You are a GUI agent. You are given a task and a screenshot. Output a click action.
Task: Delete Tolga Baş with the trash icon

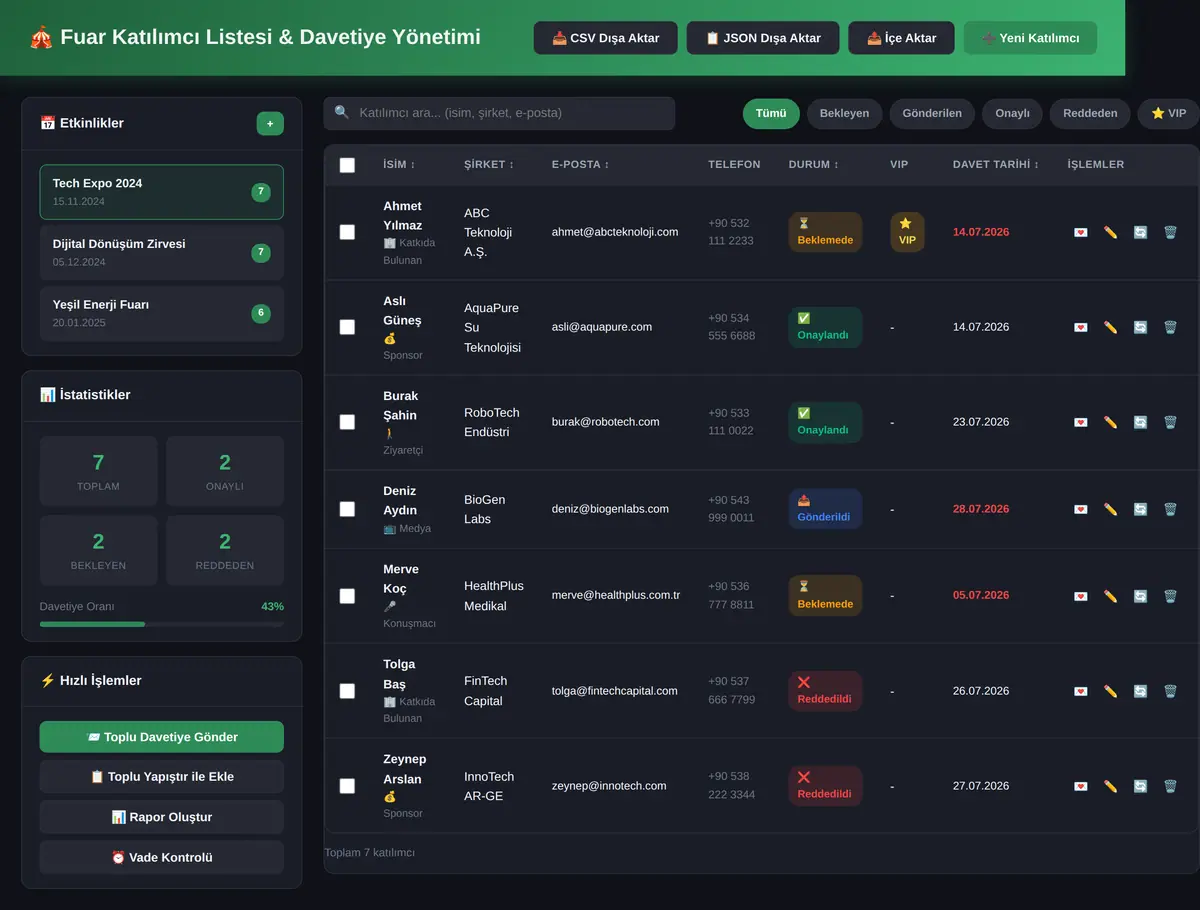click(1170, 691)
